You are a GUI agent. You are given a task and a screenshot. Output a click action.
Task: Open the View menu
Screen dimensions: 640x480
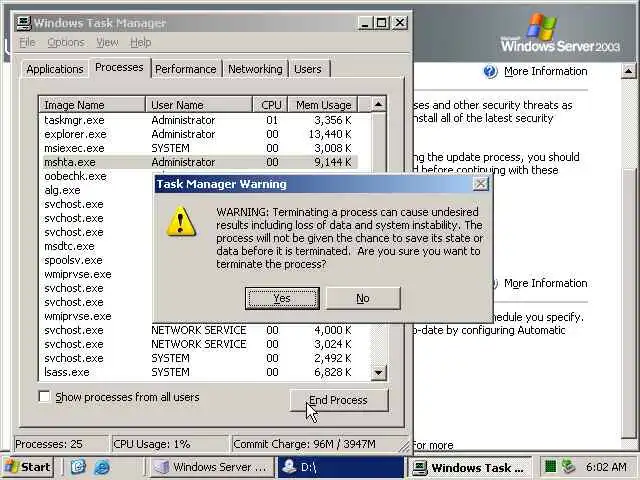[107, 42]
